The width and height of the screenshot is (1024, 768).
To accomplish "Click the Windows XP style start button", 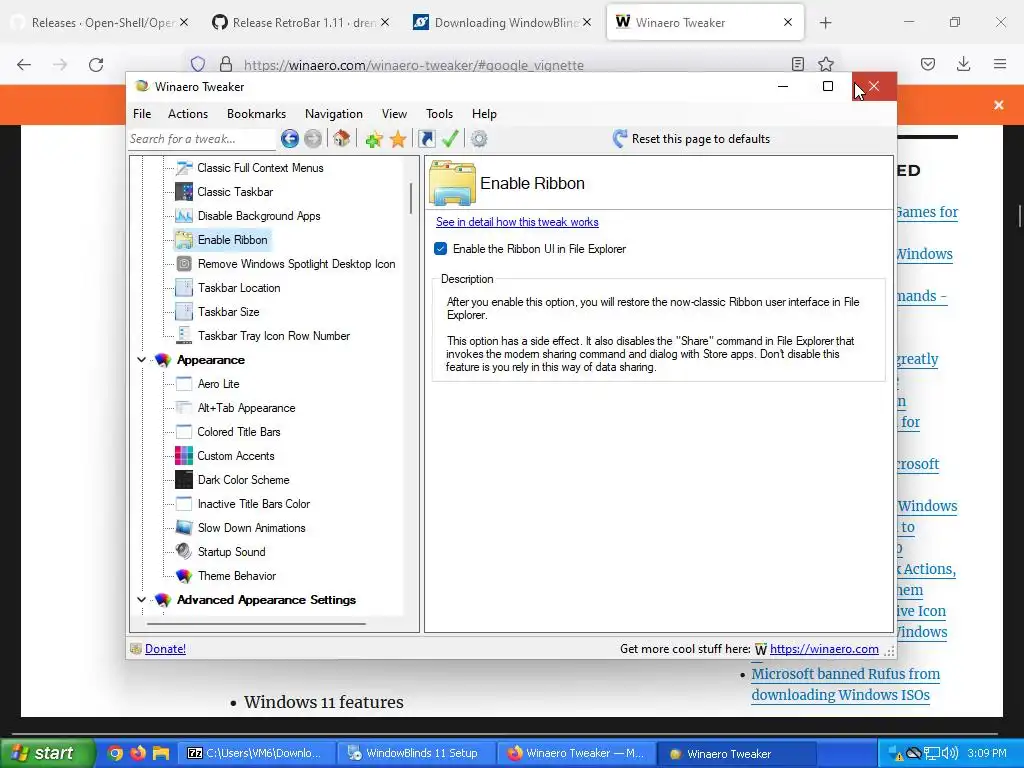I will (47, 753).
